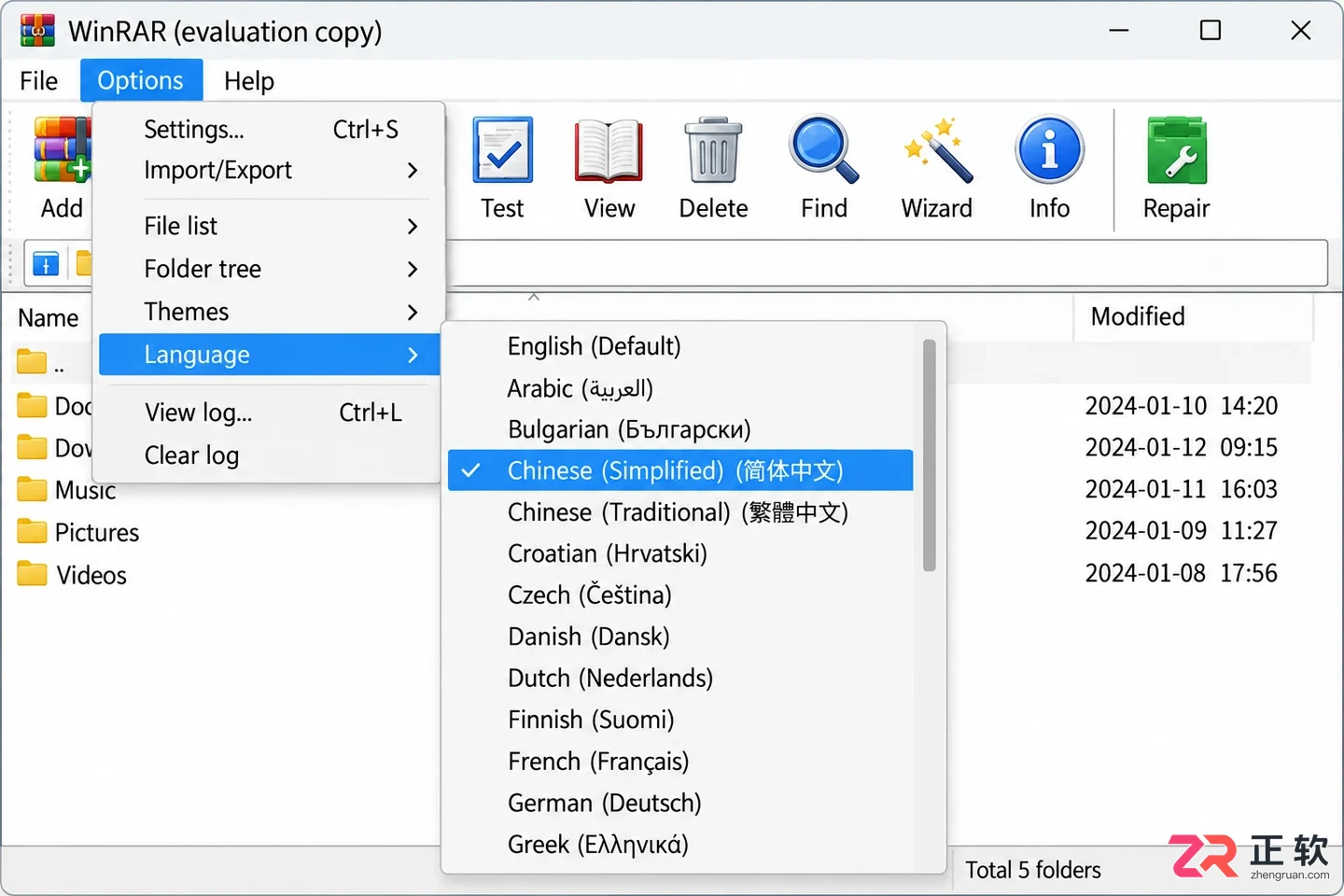Click the address path input field
Viewport: 1344px width, 896px height.
887,263
